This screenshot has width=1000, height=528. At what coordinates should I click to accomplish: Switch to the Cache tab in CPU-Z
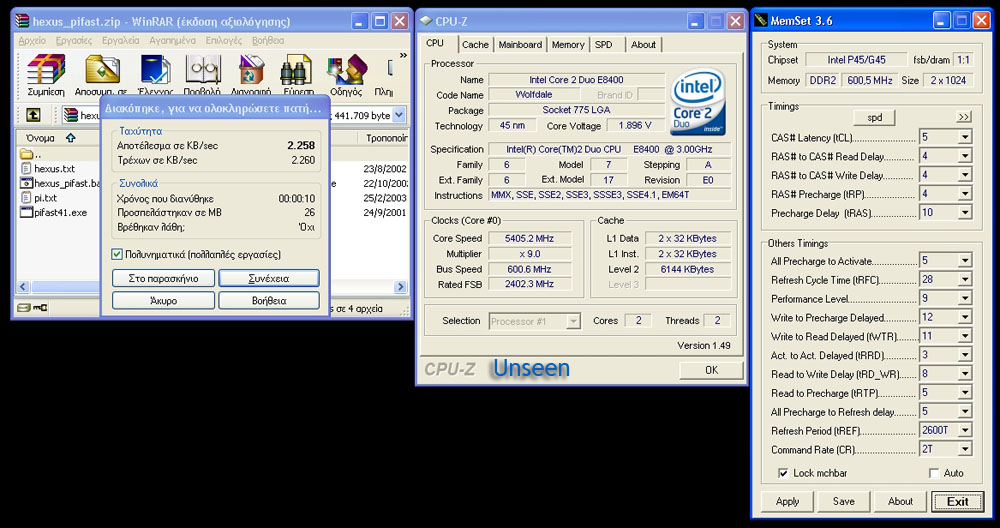475,45
